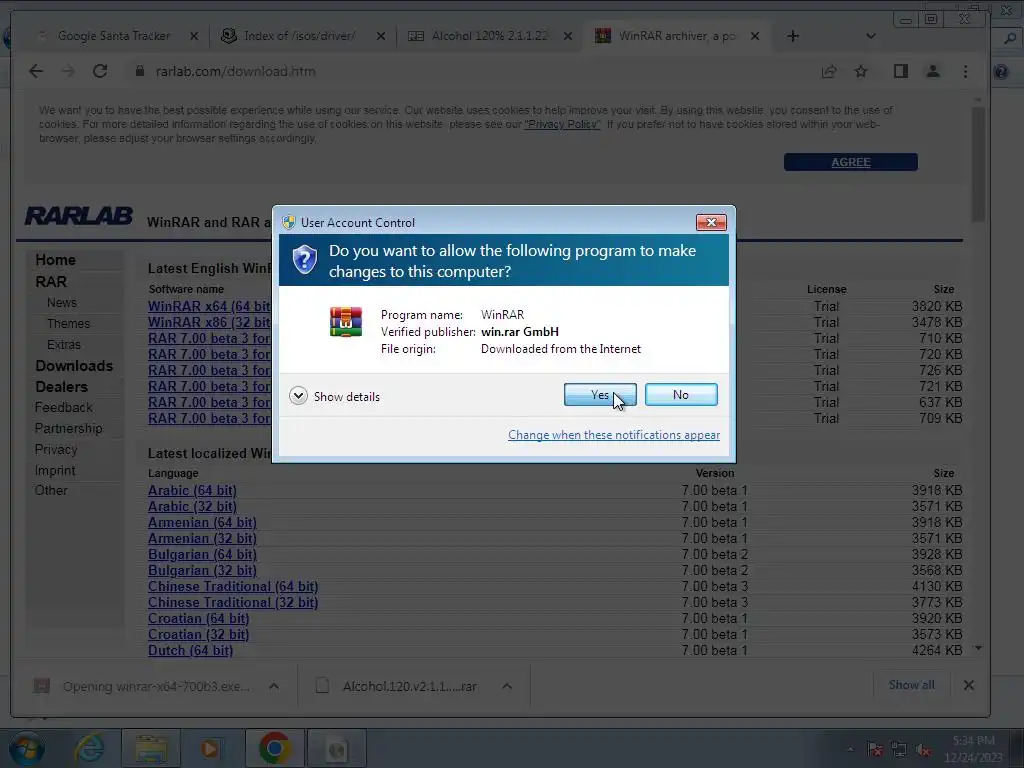Download WinRAR x86 (32 bit) link
Viewport: 1024px width, 768px height.
tap(209, 322)
